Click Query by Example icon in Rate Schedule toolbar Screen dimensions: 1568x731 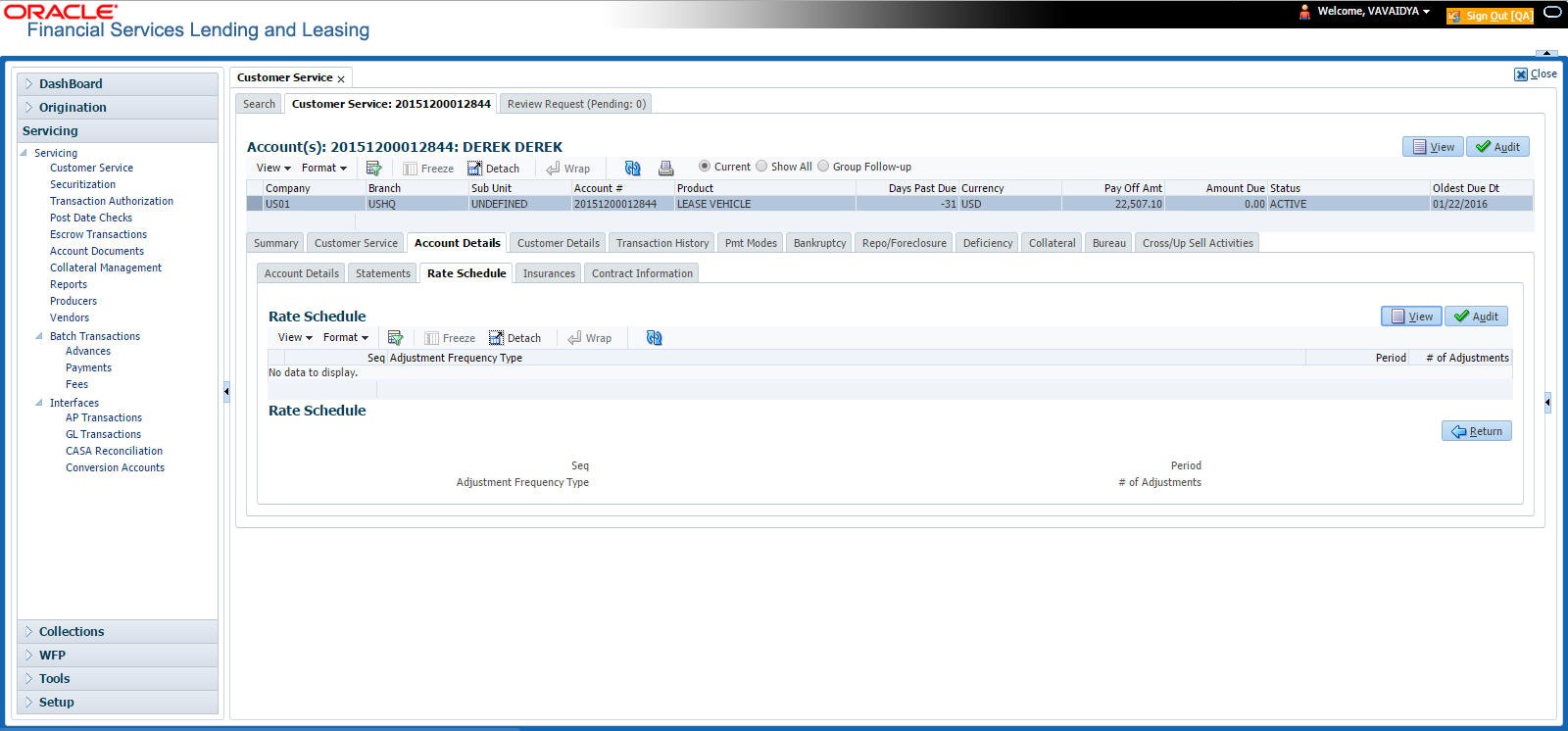(395, 337)
